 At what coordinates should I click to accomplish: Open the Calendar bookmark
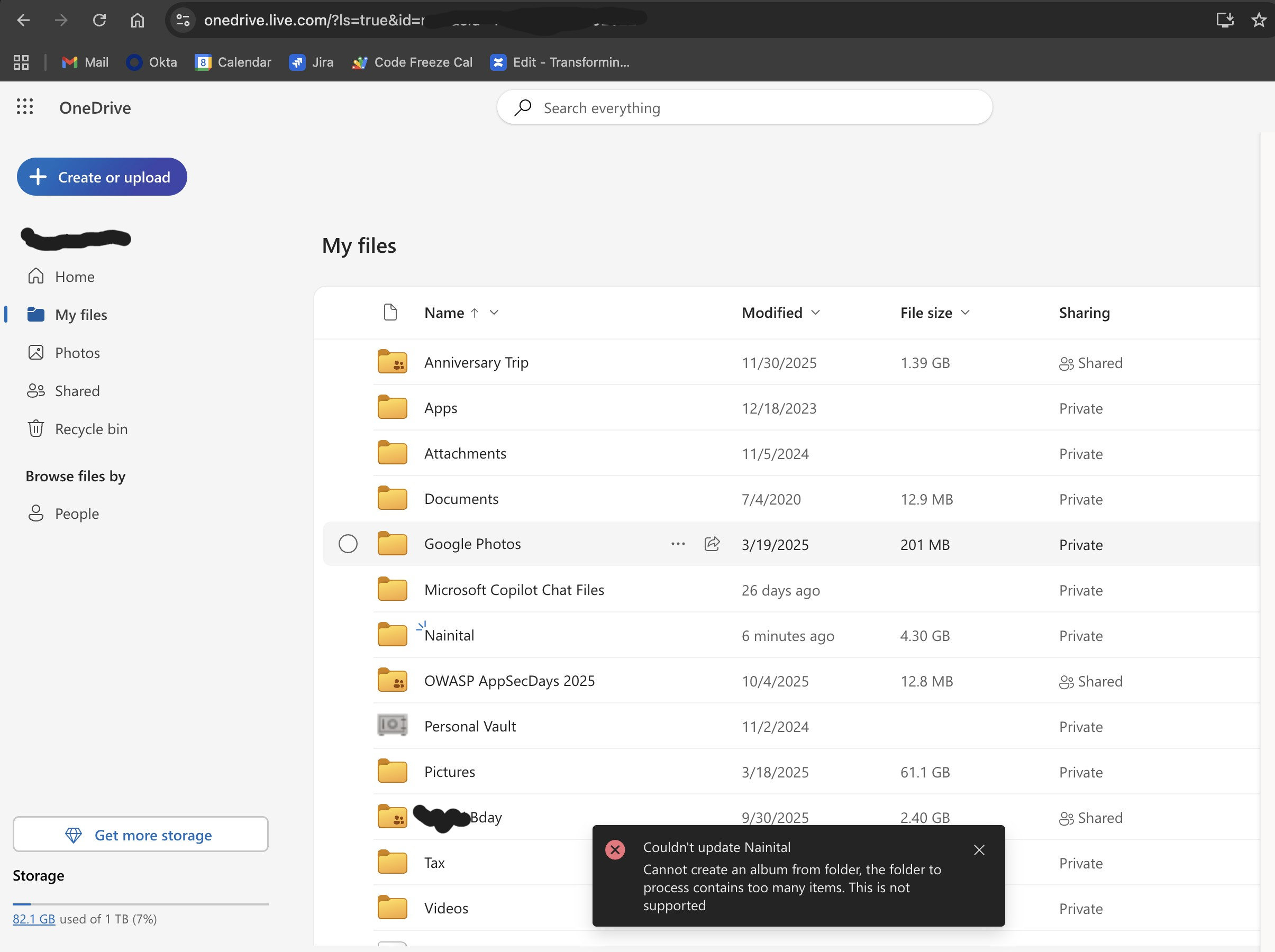233,62
